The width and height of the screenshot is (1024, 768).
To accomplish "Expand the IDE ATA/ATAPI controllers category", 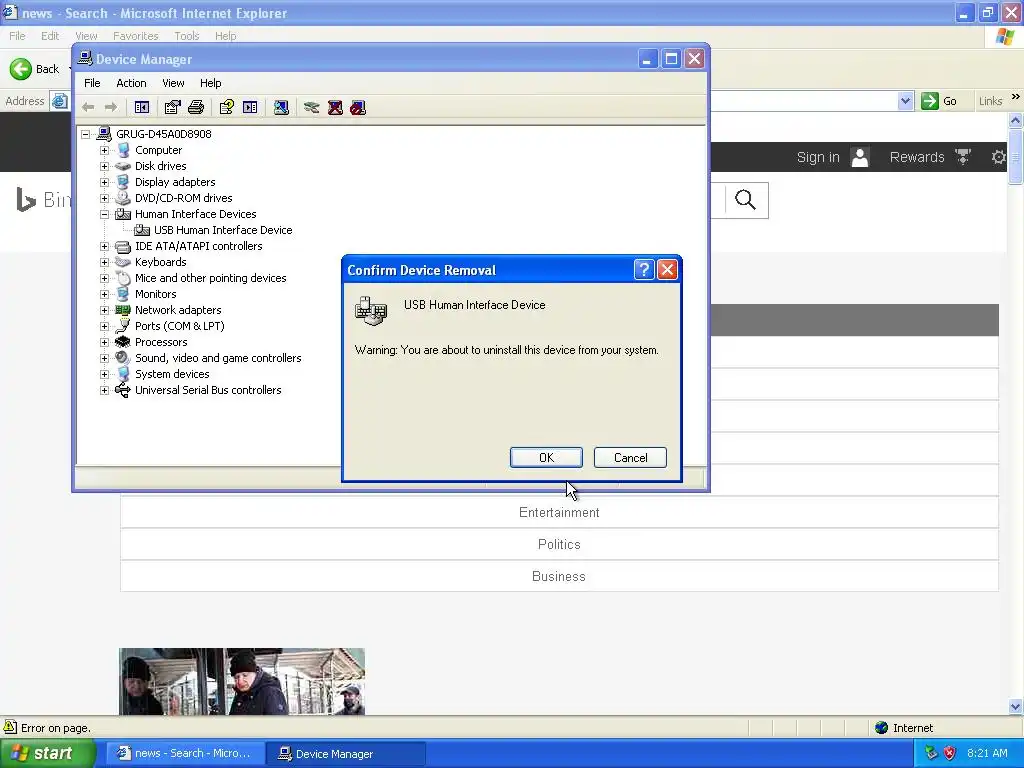I will point(104,246).
